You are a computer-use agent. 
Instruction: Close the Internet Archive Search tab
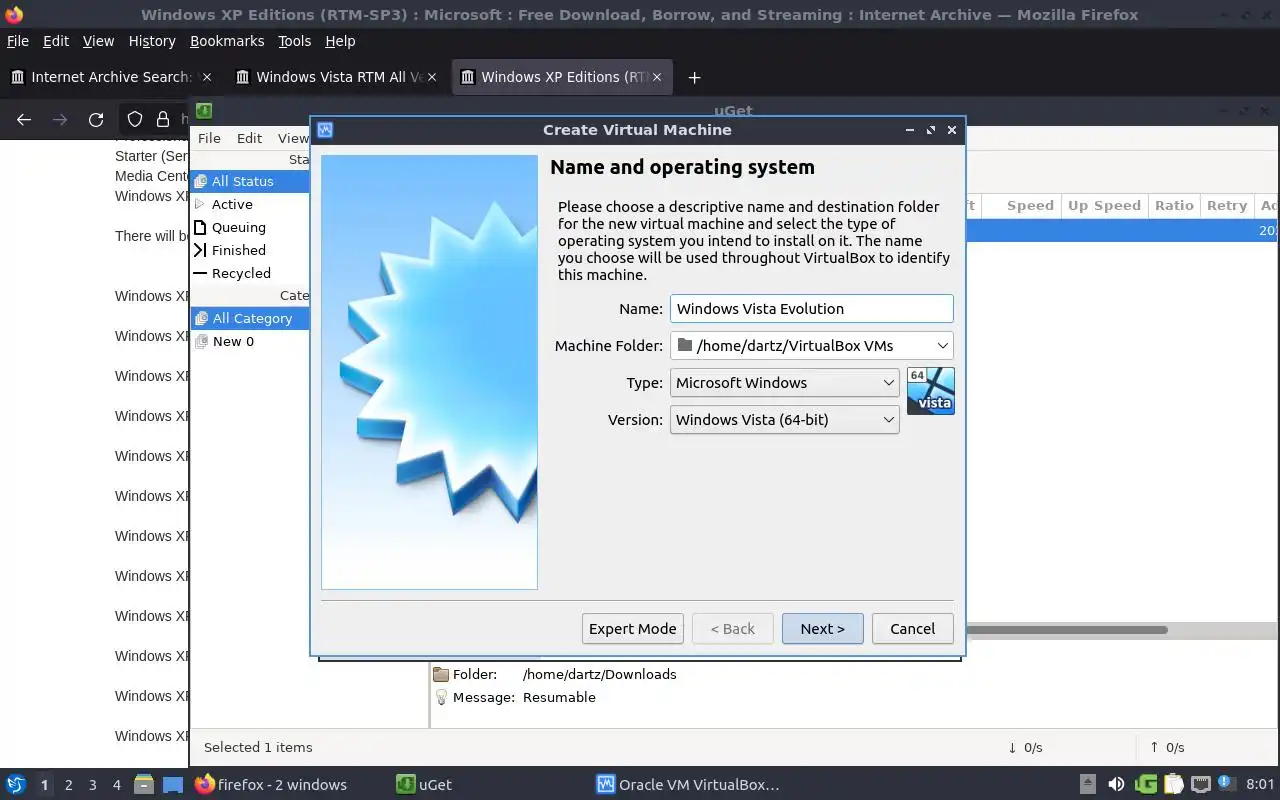[207, 77]
